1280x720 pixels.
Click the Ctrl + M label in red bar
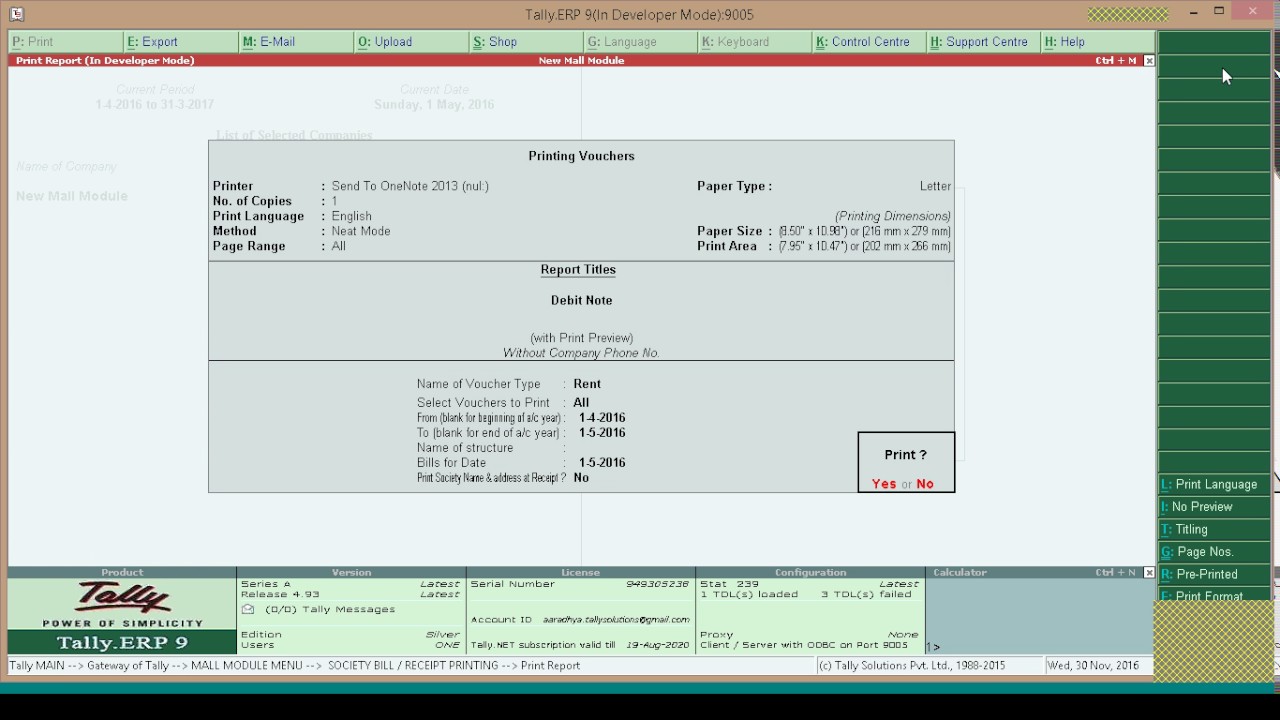point(1116,61)
